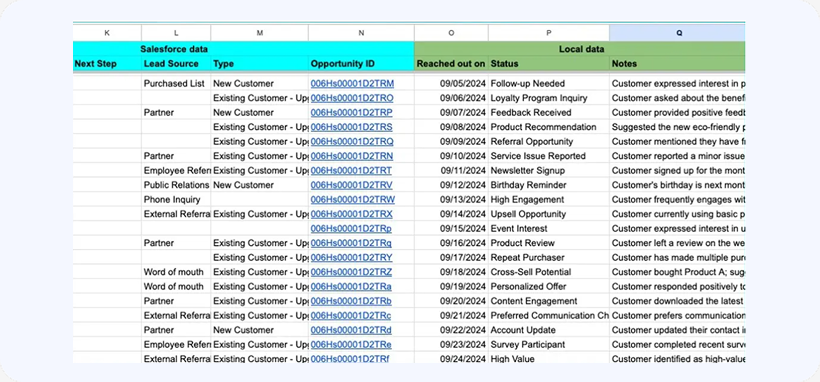The width and height of the screenshot is (820, 382).
Task: Open opportunity link 006Hs00001D2TRZ
Action: coord(351,272)
